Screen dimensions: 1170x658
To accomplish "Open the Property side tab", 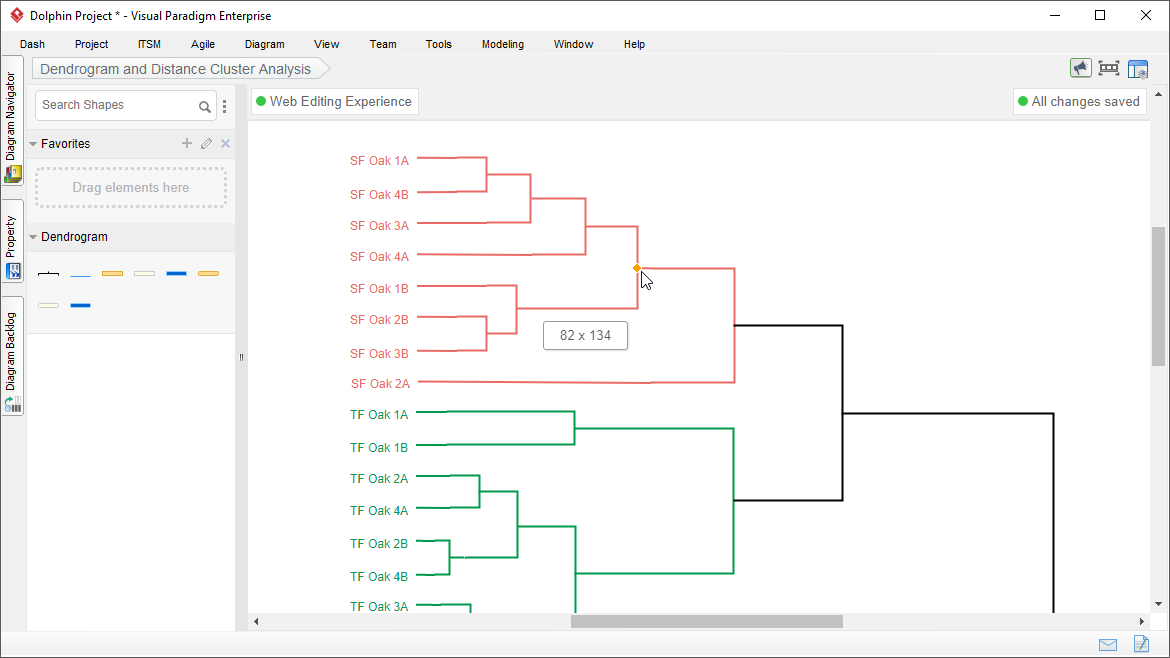I will [x=12, y=244].
